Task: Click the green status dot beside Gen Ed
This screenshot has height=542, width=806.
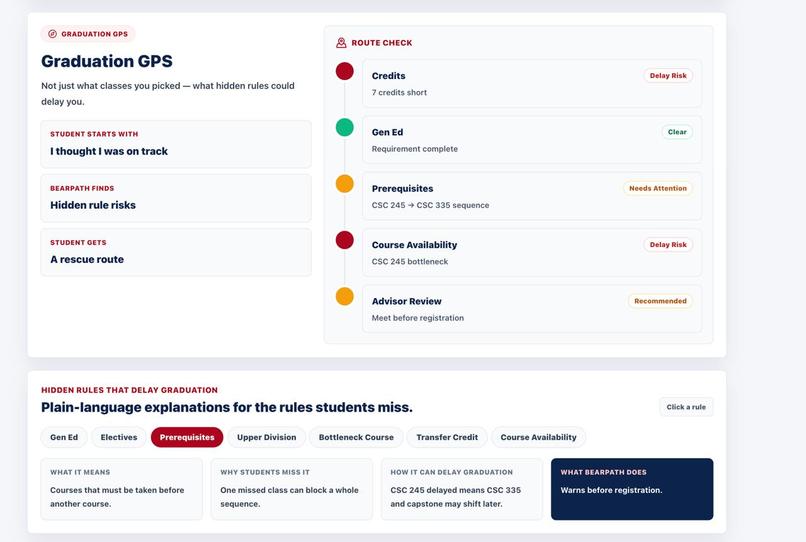Action: click(344, 128)
